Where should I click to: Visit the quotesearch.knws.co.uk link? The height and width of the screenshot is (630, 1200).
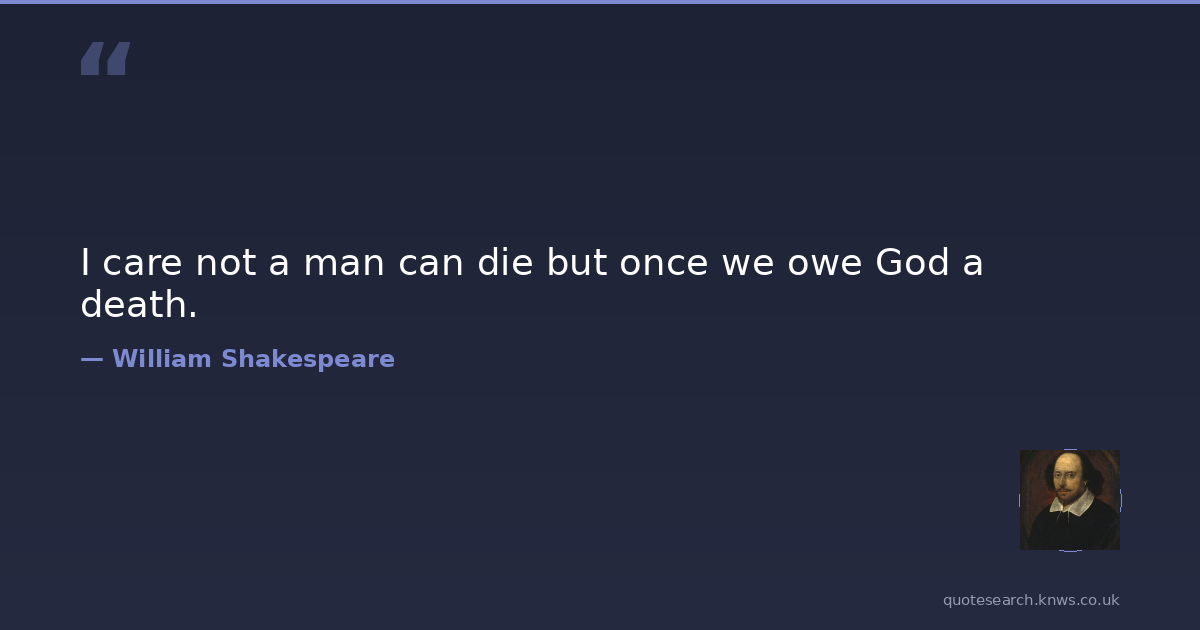[1031, 600]
